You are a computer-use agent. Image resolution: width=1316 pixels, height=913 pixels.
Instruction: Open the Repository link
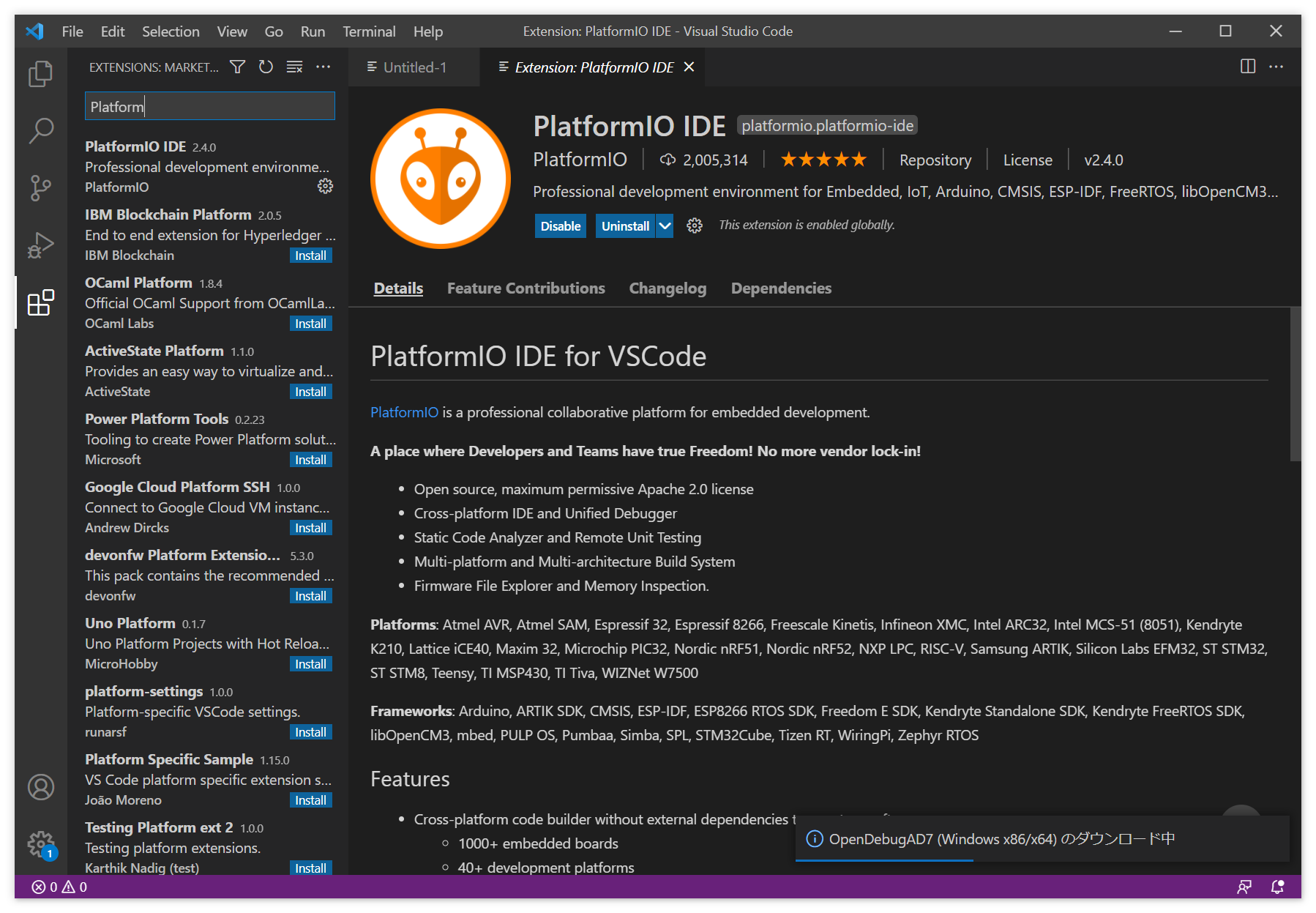coord(935,160)
